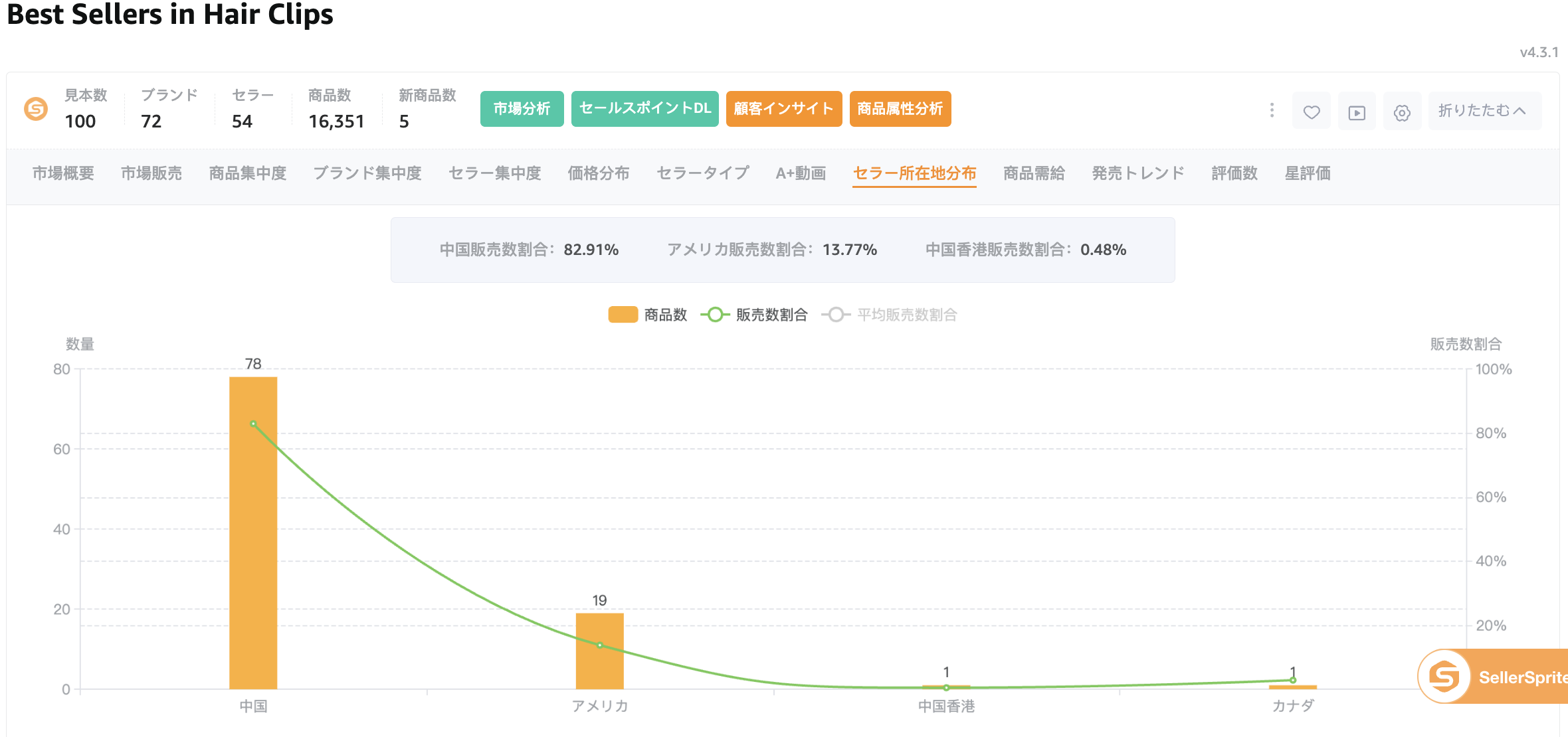Screen dimensions: 1568x737
Task: Click the version label v4.3.1
Action: coord(1539,52)
